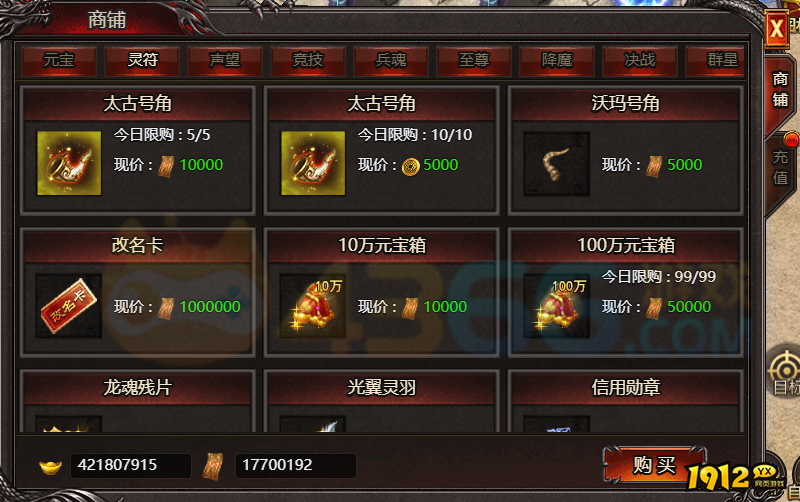Click the 灵符 talisman currency icon at bottom
Screen dimensions: 800x502
pyautogui.click(x=213, y=466)
